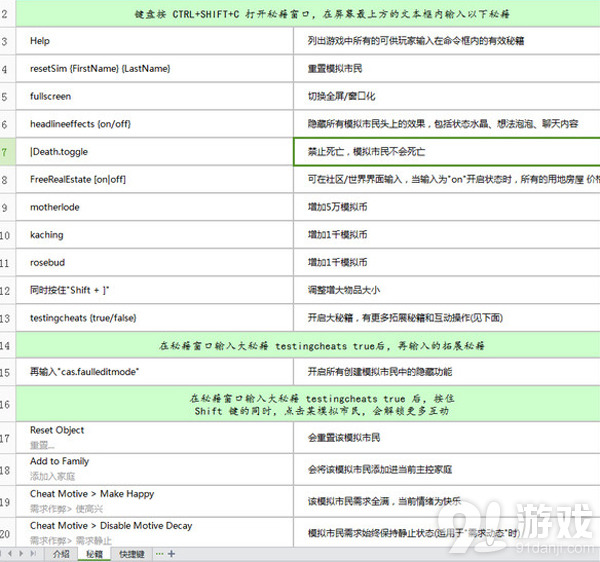The image size is (600, 562).
Task: Select the 重置模拟市民 cell
Action: click(x=447, y=69)
